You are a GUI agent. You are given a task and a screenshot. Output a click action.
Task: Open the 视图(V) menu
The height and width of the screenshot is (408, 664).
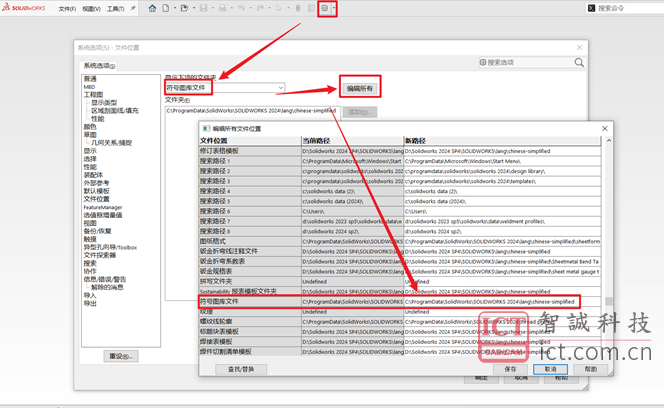coord(91,8)
